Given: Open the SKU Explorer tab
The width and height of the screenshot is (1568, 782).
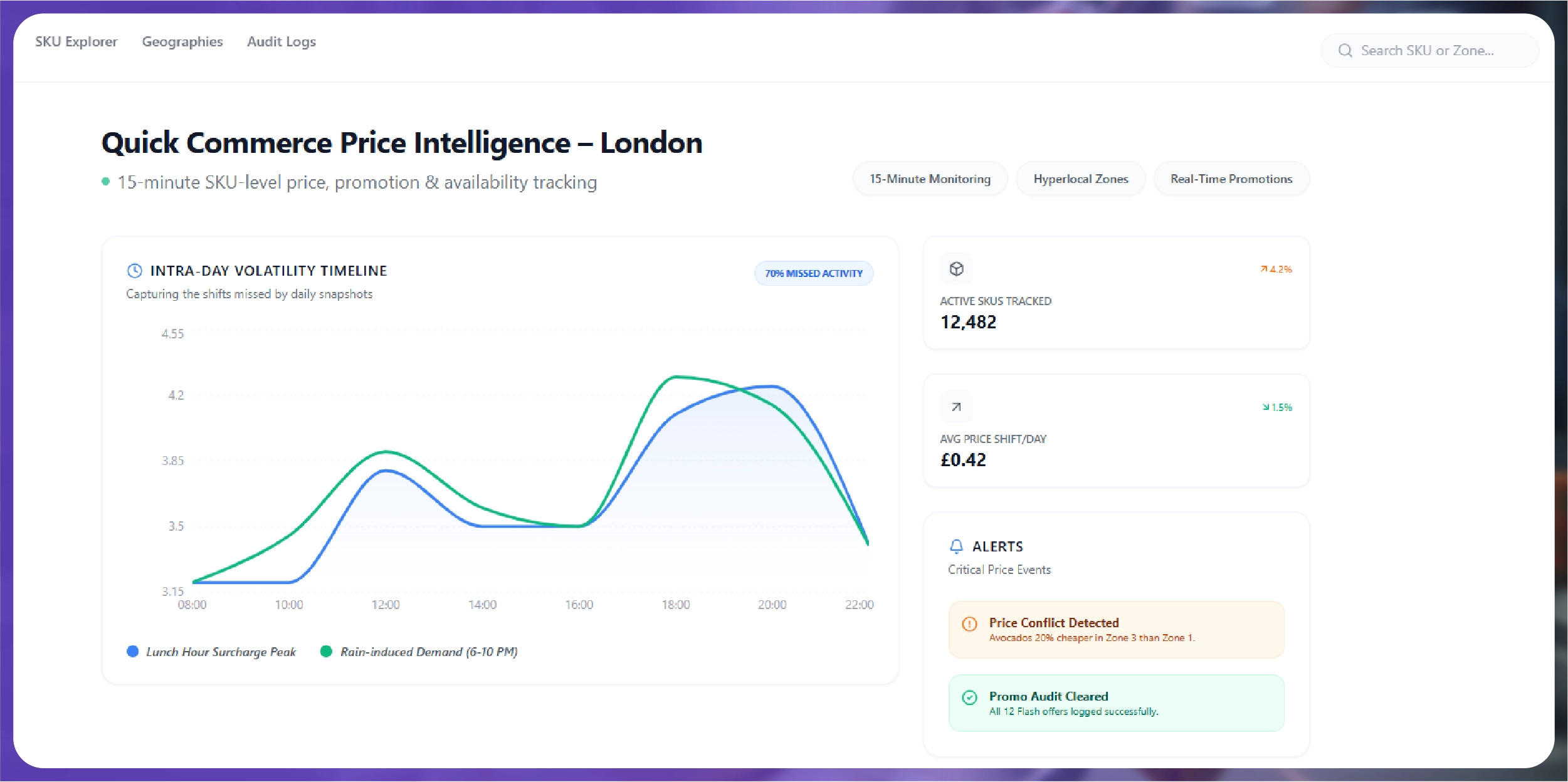Looking at the screenshot, I should (x=76, y=42).
